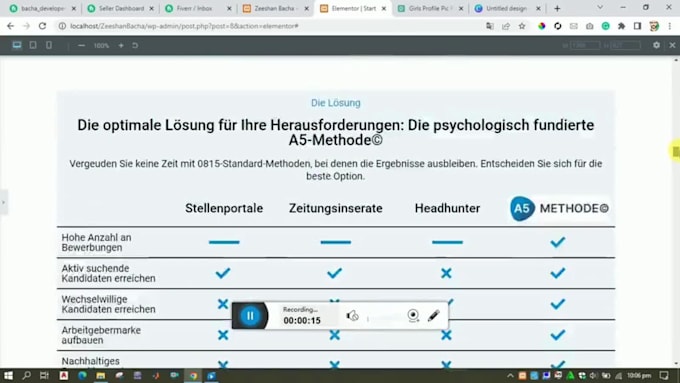Reset zoom with the undo arrow icon
The width and height of the screenshot is (680, 383).
click(x=135, y=45)
